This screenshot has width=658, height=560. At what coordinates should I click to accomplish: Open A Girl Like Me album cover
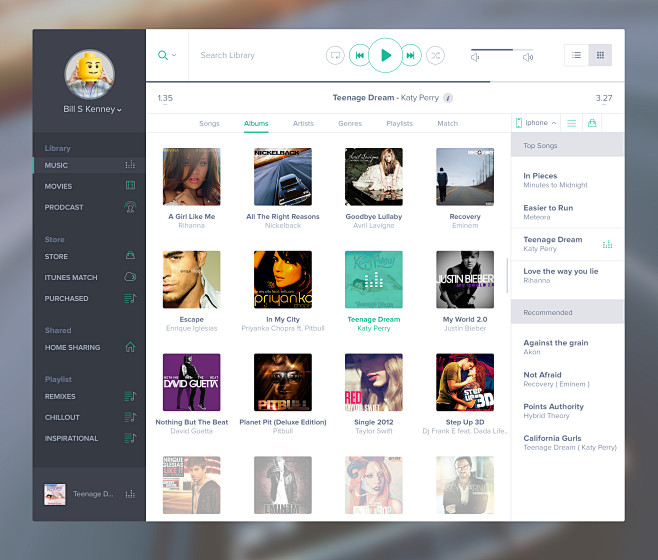point(191,177)
